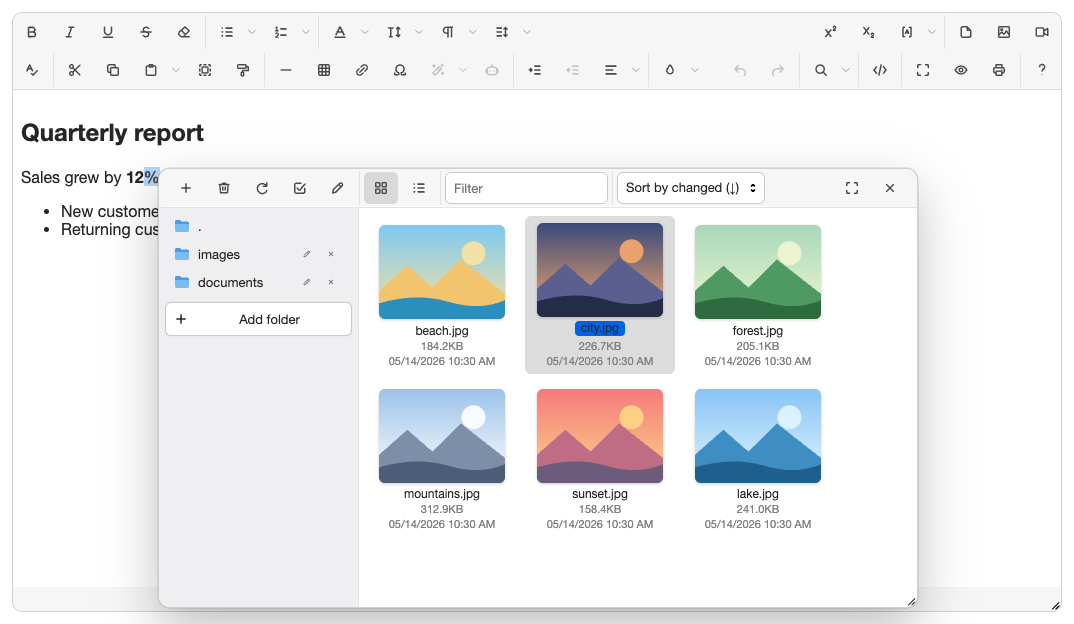Insert a special character (omega)
The width and height of the screenshot is (1074, 624).
(x=400, y=70)
